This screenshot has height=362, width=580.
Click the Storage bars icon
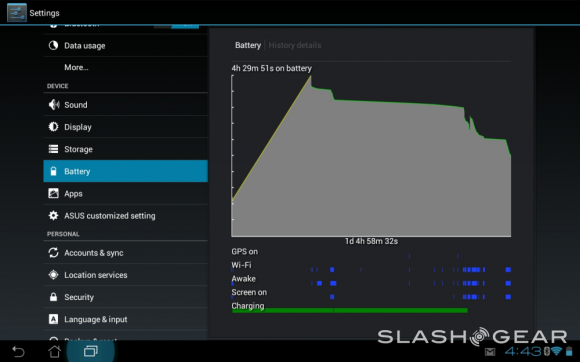[x=53, y=149]
